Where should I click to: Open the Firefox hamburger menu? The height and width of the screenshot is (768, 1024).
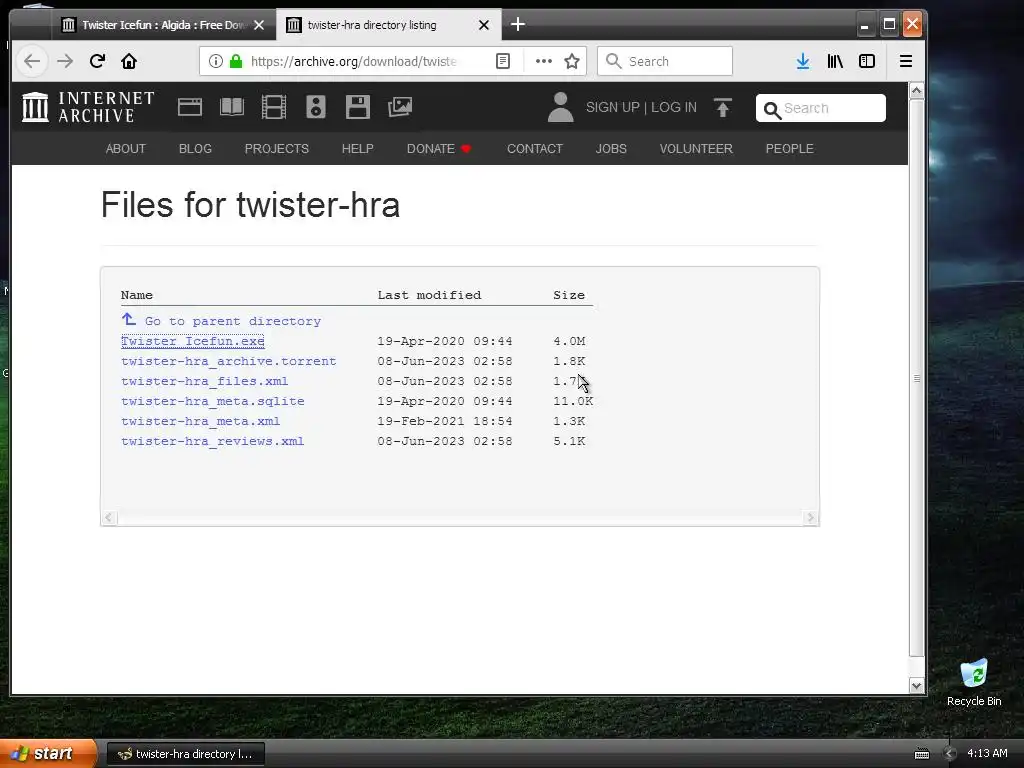coord(906,61)
